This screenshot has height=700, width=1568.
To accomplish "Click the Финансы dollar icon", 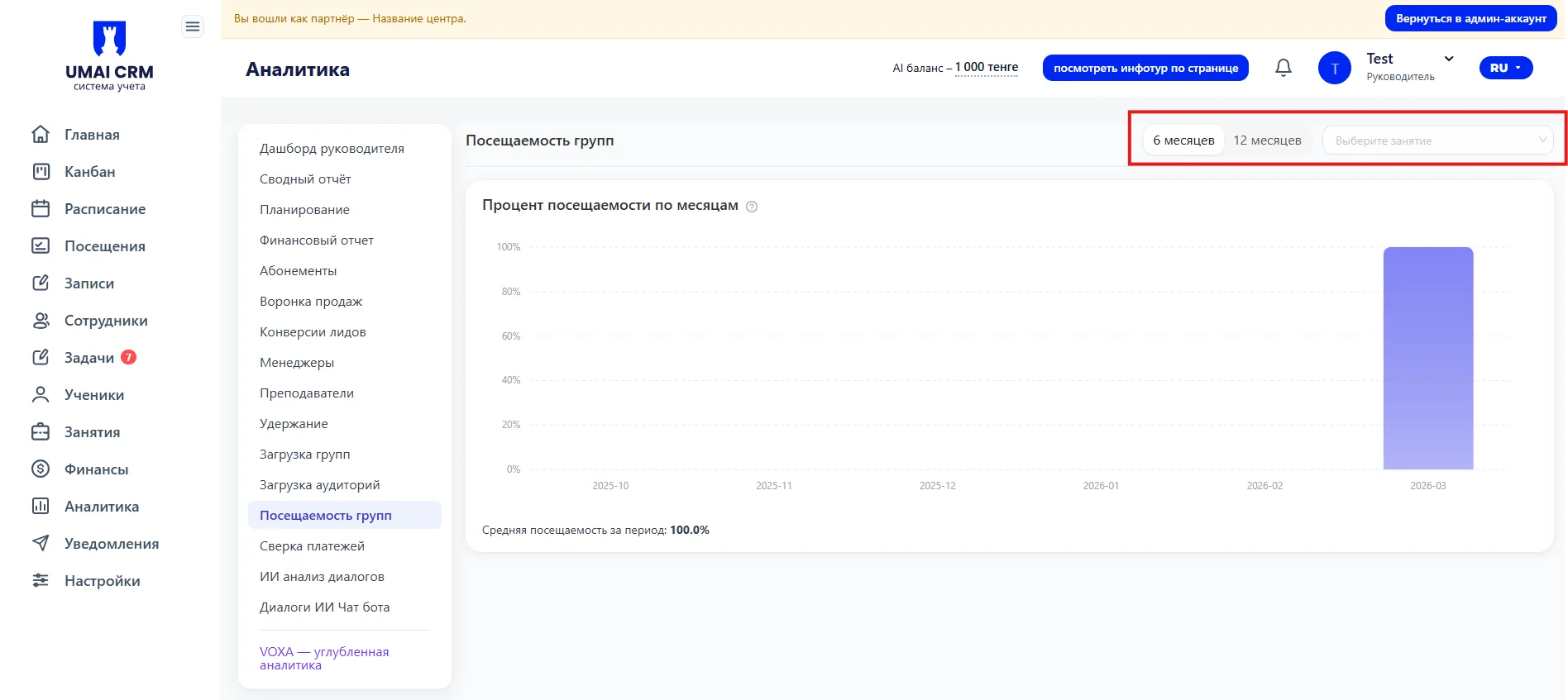I will pyautogui.click(x=41, y=469).
